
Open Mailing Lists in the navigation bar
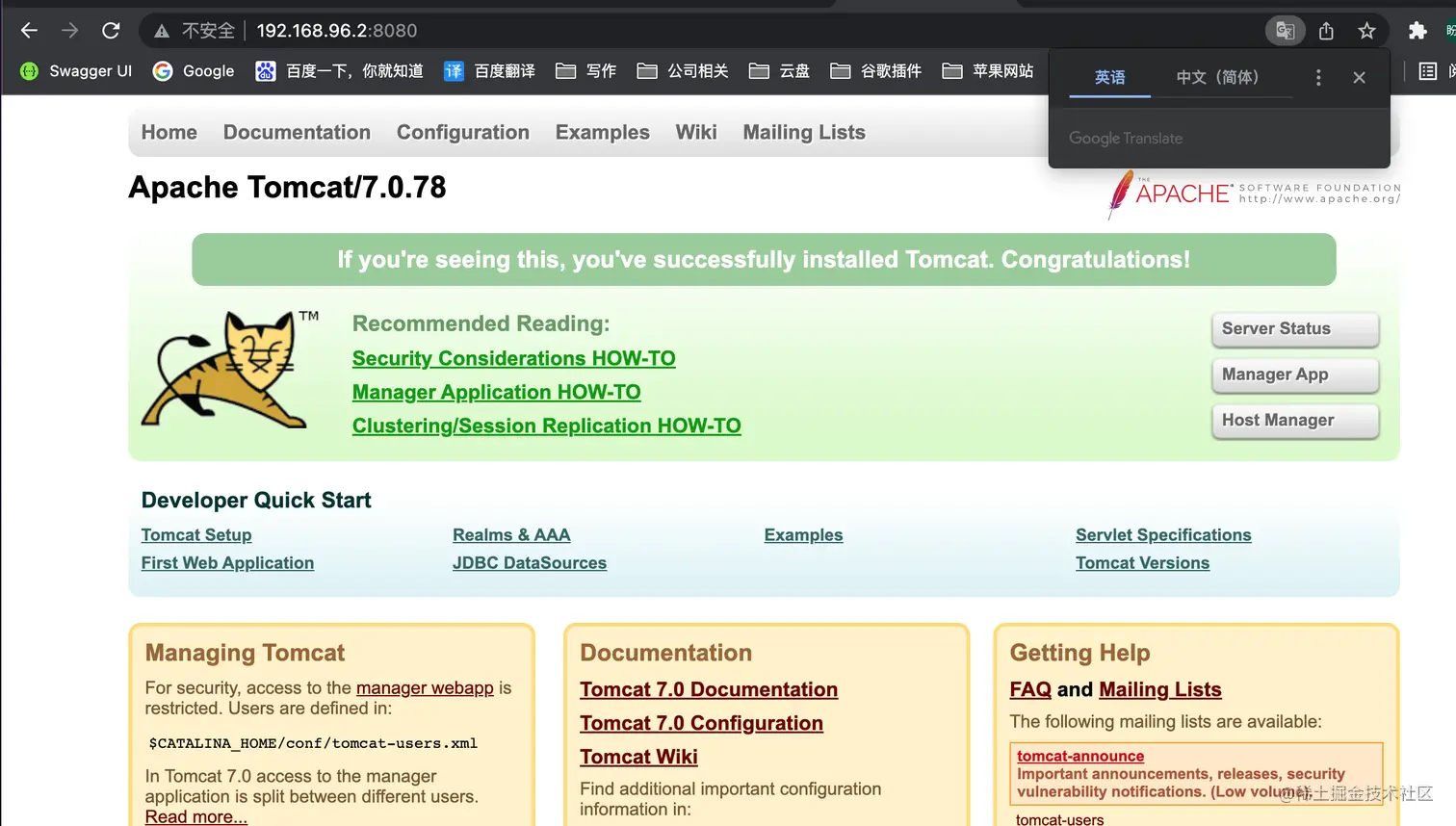click(804, 133)
